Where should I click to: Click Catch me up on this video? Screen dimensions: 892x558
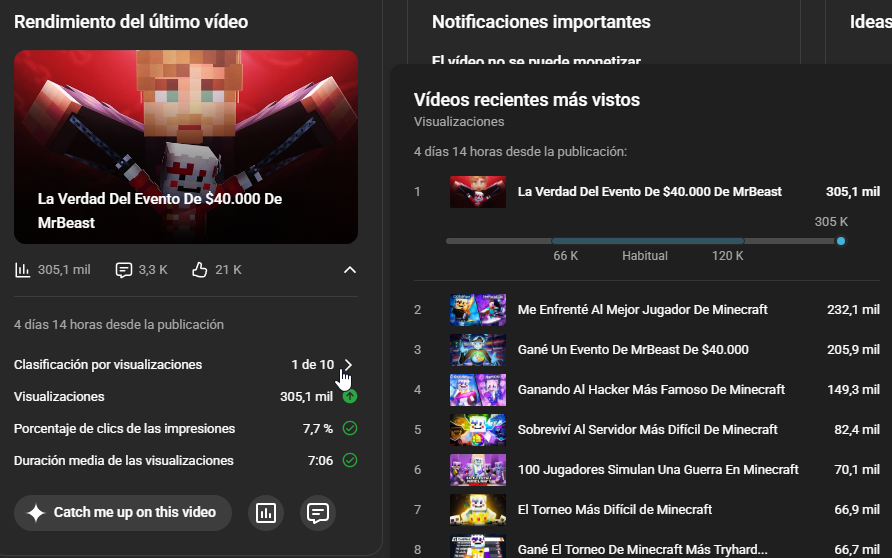pos(123,512)
